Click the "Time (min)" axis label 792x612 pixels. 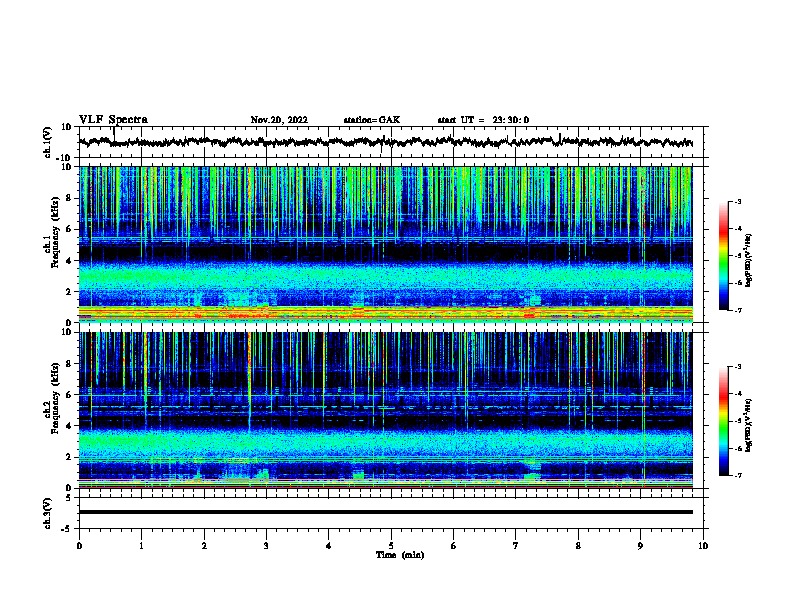[400, 555]
